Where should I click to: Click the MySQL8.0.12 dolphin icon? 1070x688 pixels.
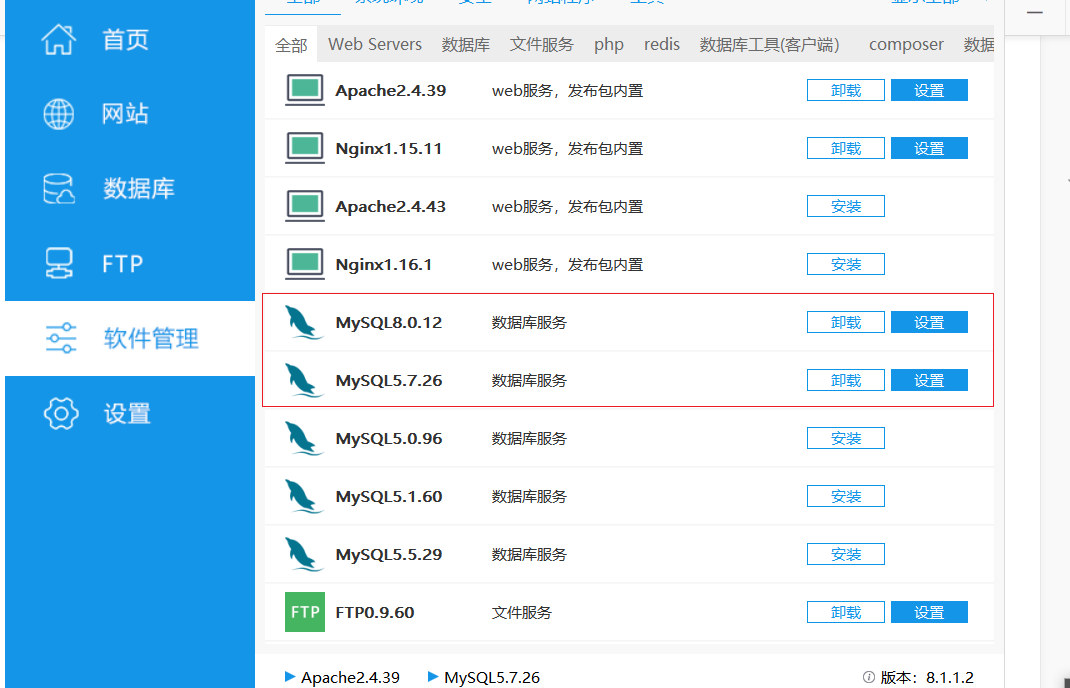pyautogui.click(x=304, y=322)
